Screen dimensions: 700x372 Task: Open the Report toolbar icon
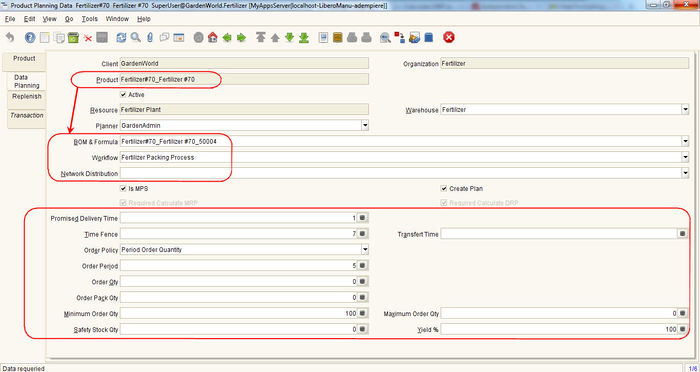point(323,38)
